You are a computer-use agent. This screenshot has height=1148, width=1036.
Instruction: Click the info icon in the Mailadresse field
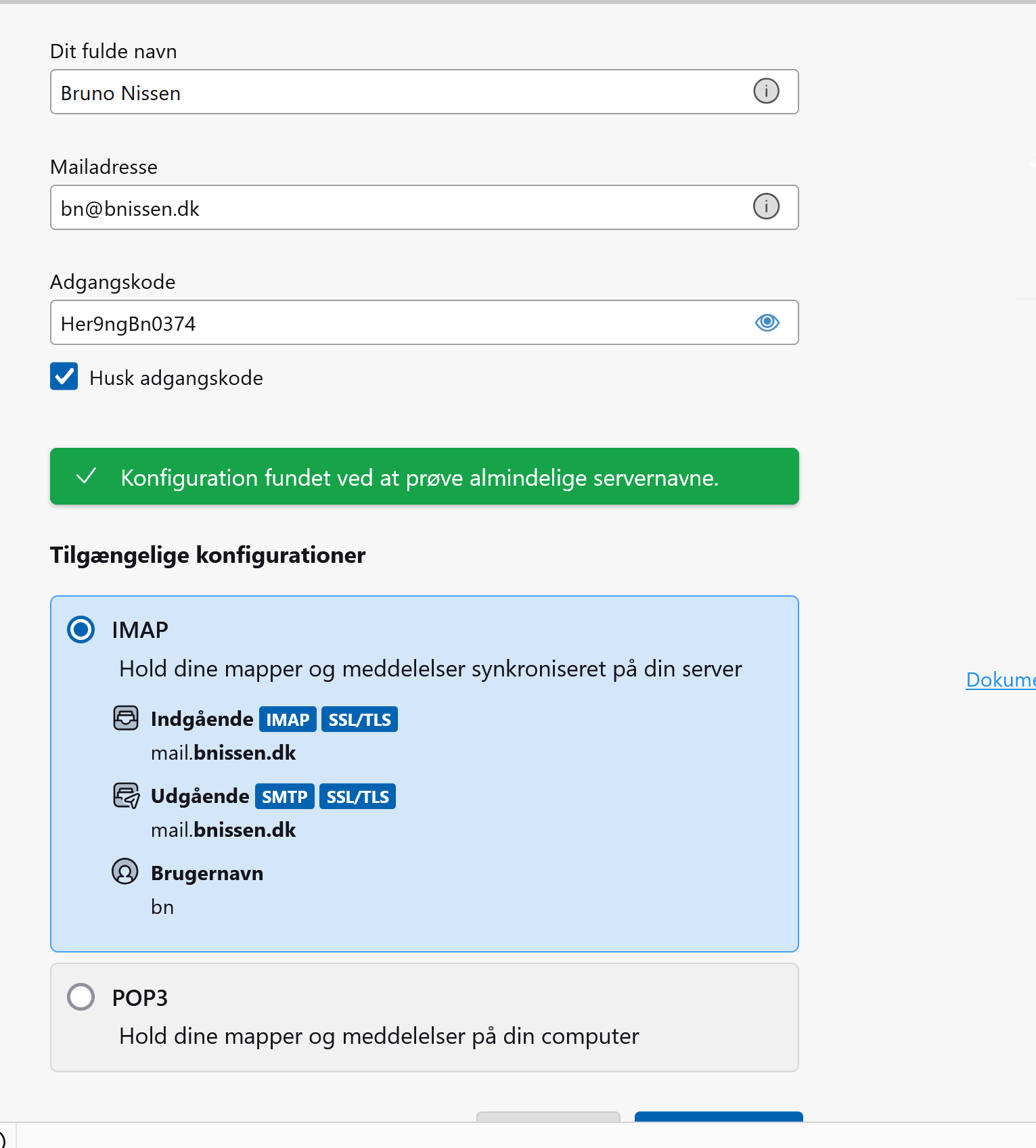pyautogui.click(x=766, y=206)
